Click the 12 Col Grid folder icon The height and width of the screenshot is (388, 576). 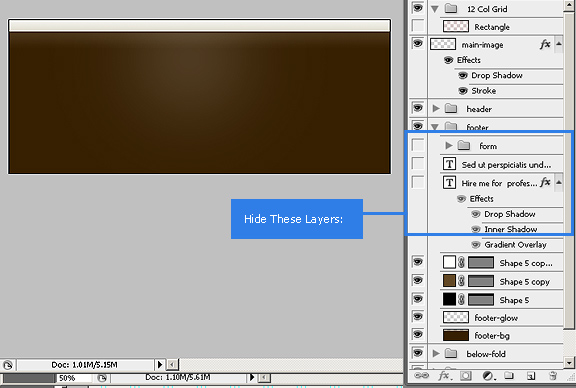451,8
